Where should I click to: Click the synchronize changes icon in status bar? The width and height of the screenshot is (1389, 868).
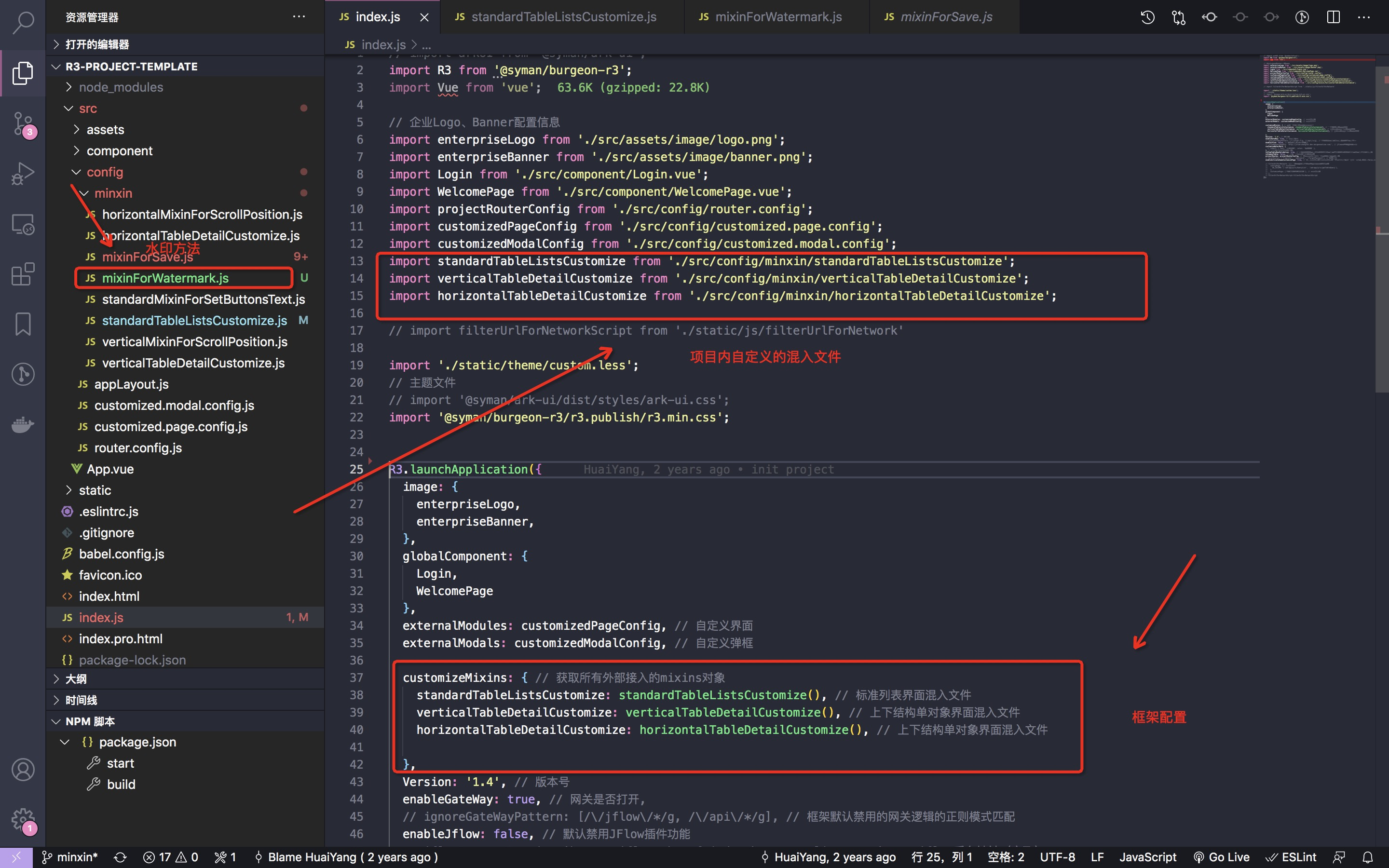click(120, 857)
